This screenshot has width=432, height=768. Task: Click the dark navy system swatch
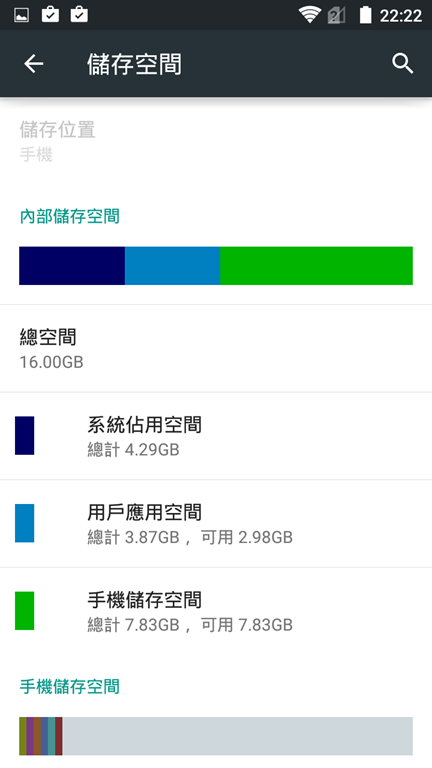pyautogui.click(x=24, y=435)
